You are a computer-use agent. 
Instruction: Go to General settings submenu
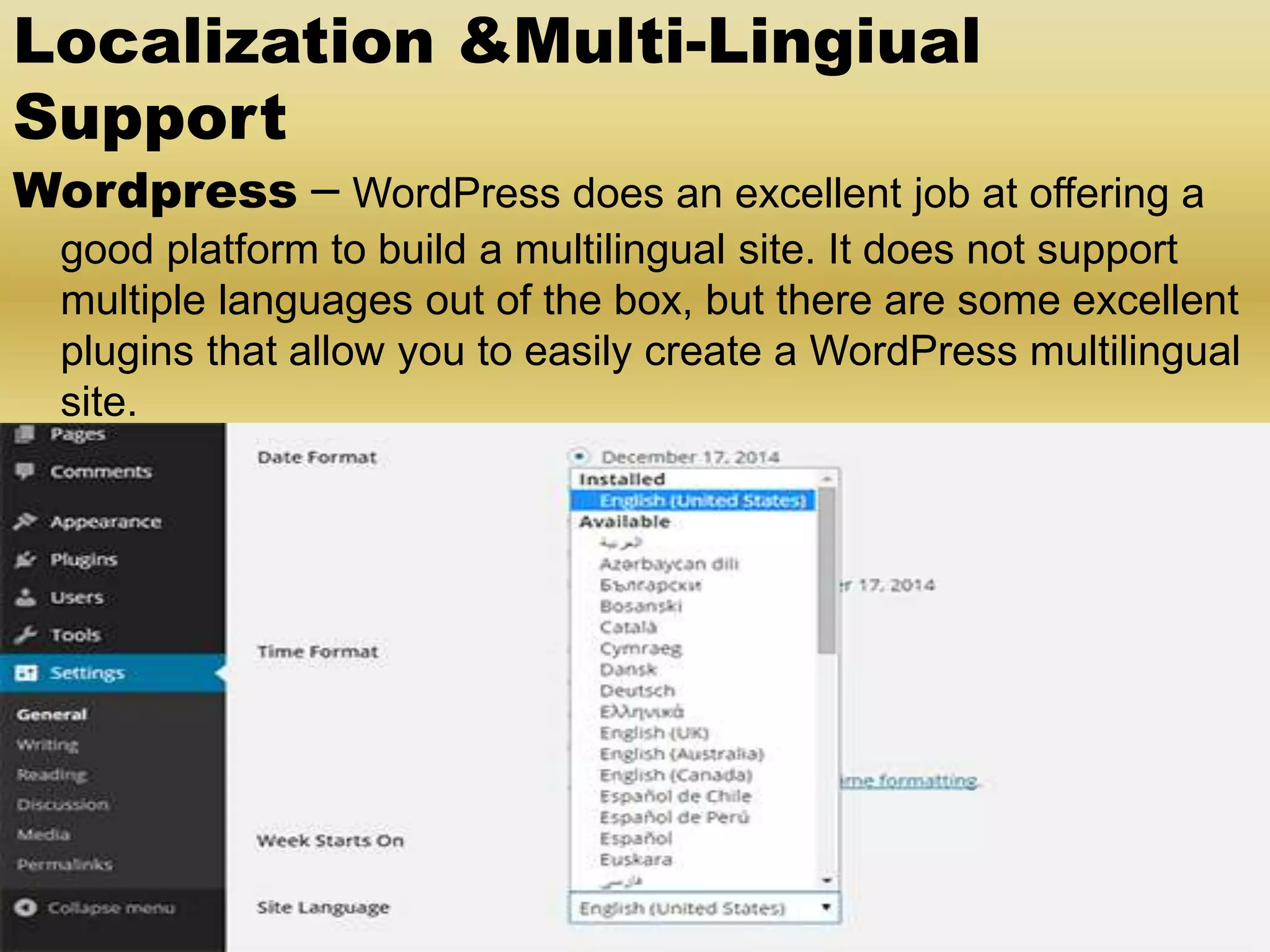[52, 715]
